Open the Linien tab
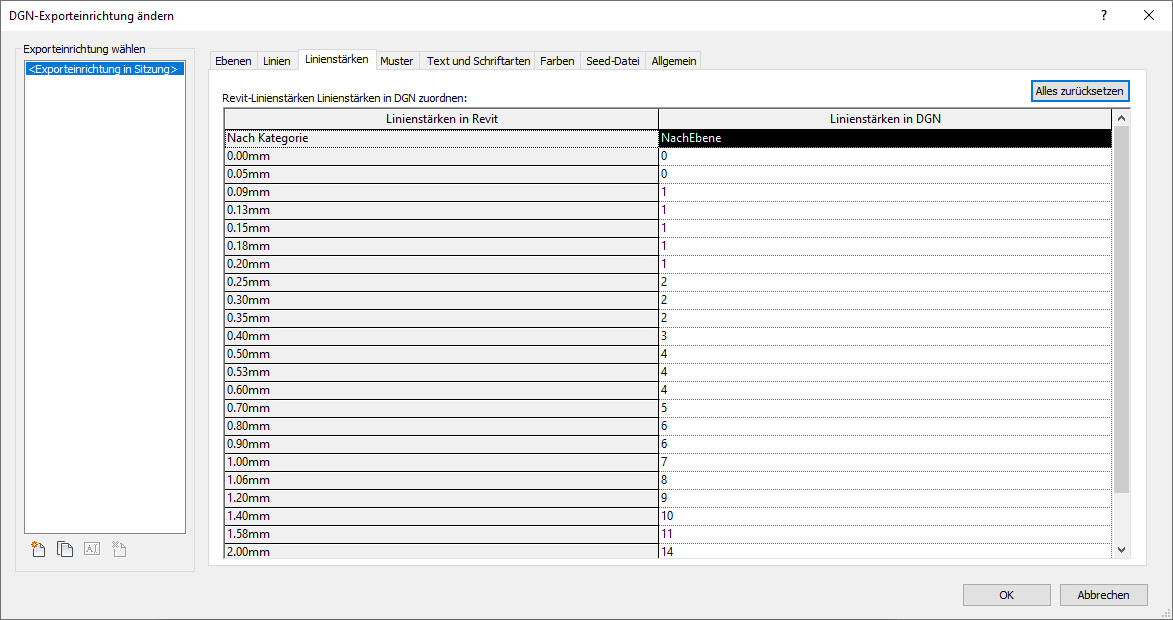The image size is (1173, 620). pyautogui.click(x=277, y=61)
